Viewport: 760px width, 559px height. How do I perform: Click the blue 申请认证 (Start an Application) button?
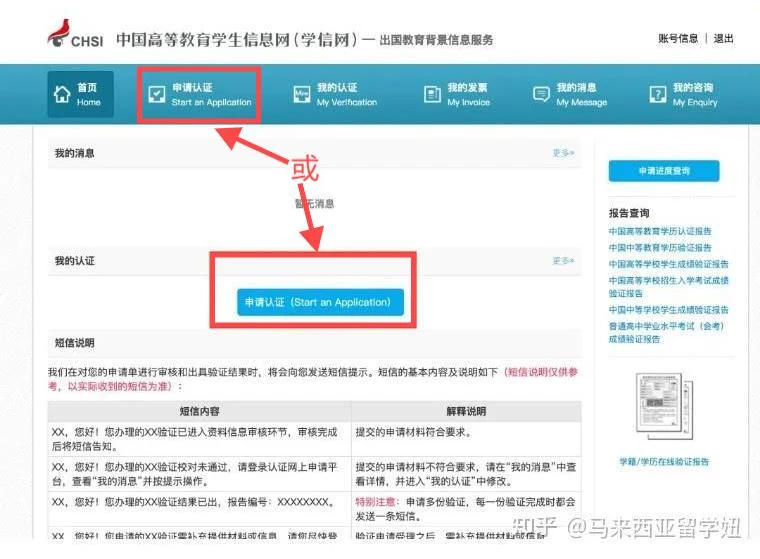[320, 302]
